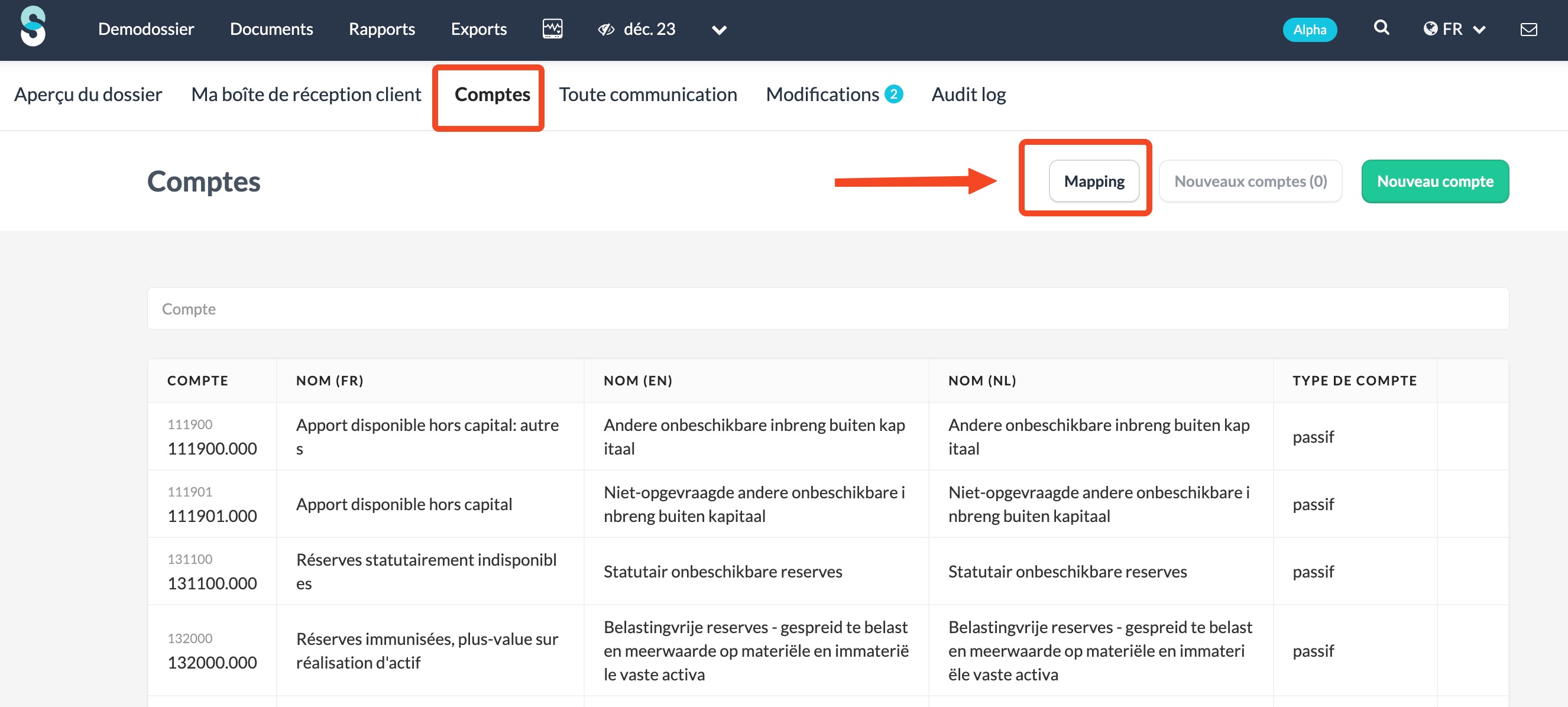Open the Audit log tab

click(x=968, y=95)
